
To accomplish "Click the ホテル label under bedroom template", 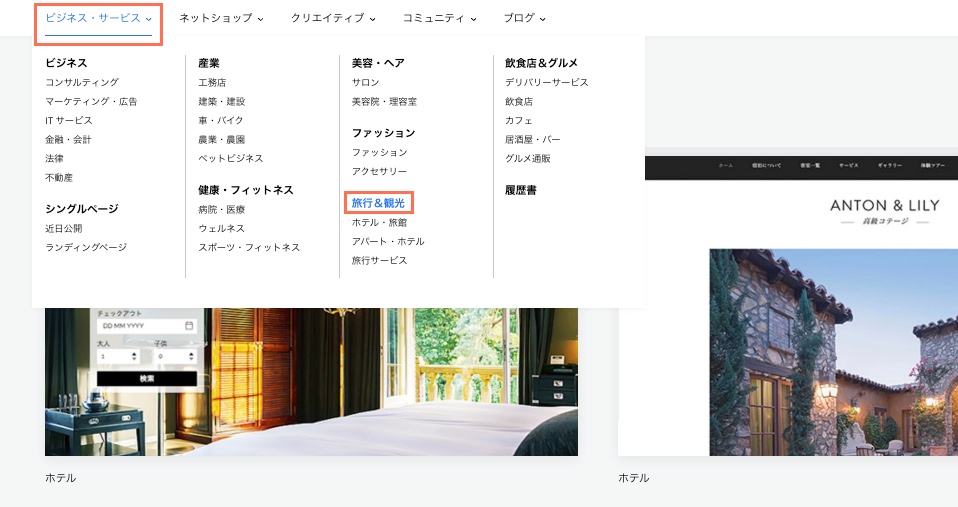I will (x=60, y=478).
